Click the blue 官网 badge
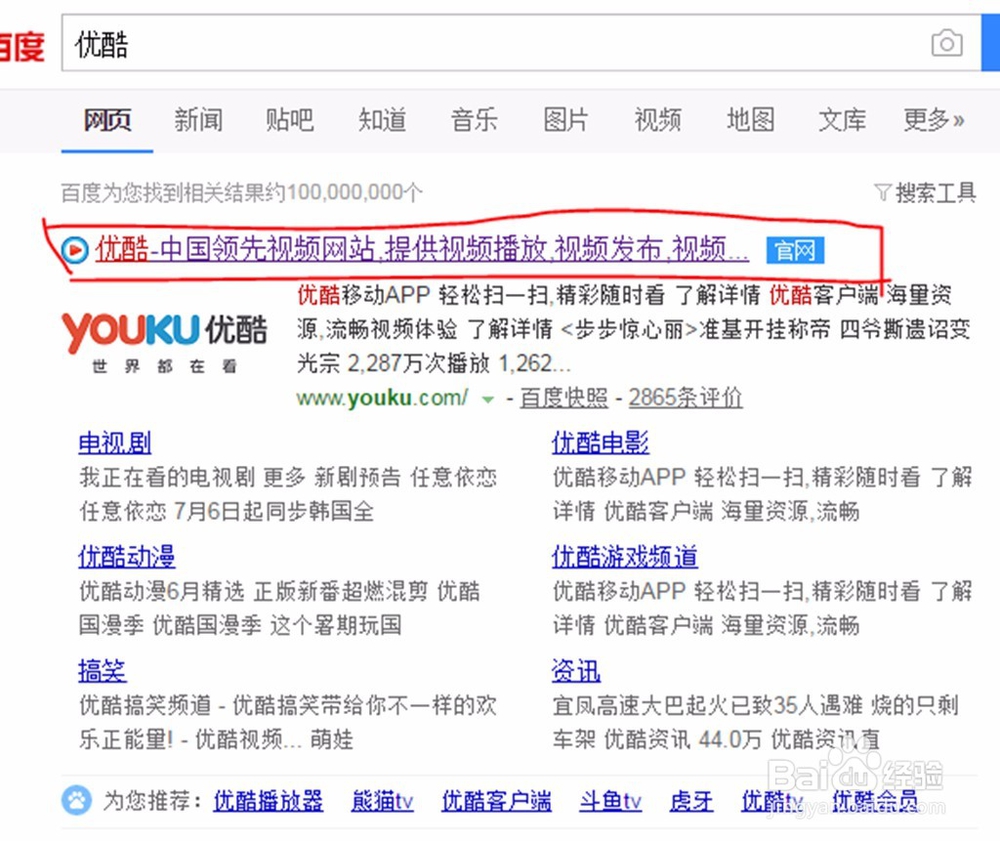 pyautogui.click(x=795, y=250)
